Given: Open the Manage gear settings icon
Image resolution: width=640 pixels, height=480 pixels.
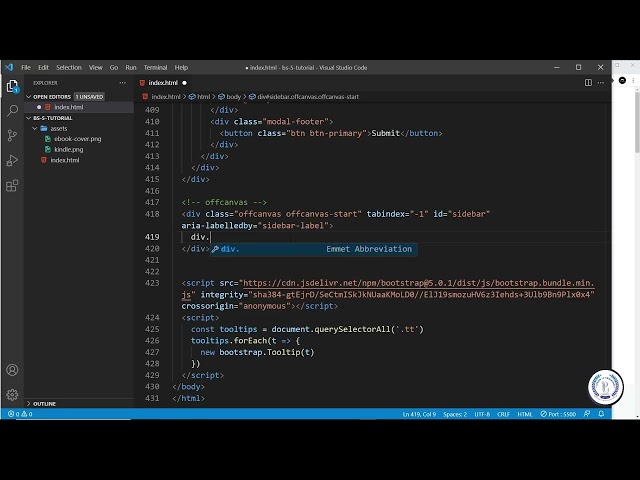Looking at the screenshot, I should tap(12, 395).
